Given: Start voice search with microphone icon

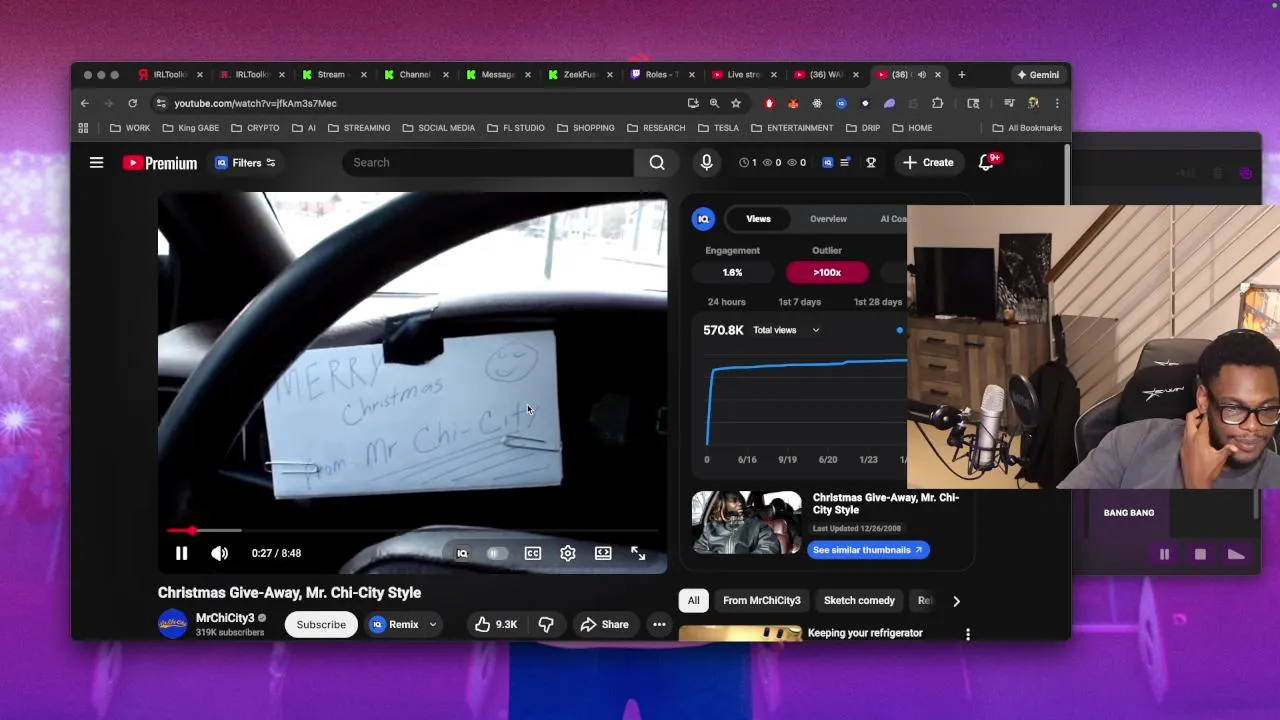Looking at the screenshot, I should (x=707, y=162).
